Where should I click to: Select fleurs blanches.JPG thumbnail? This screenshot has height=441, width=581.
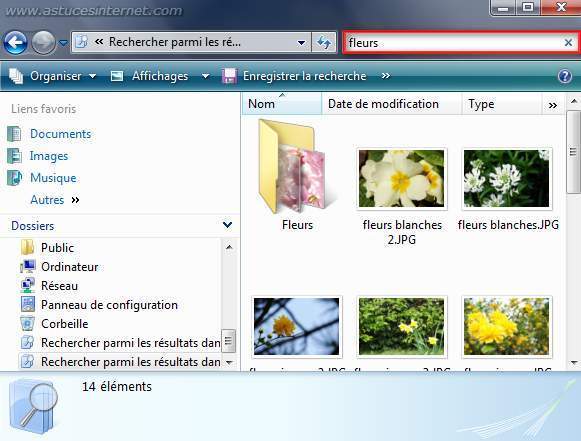coord(507,179)
